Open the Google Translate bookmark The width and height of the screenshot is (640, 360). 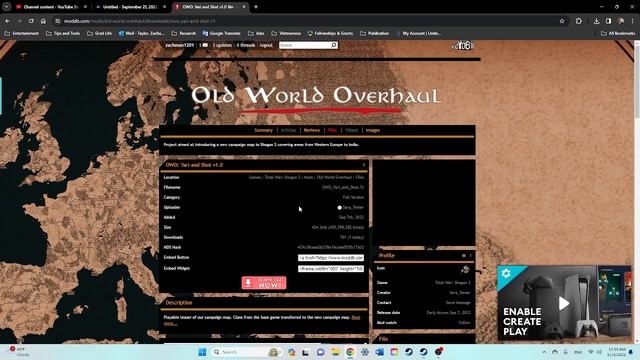pos(222,33)
